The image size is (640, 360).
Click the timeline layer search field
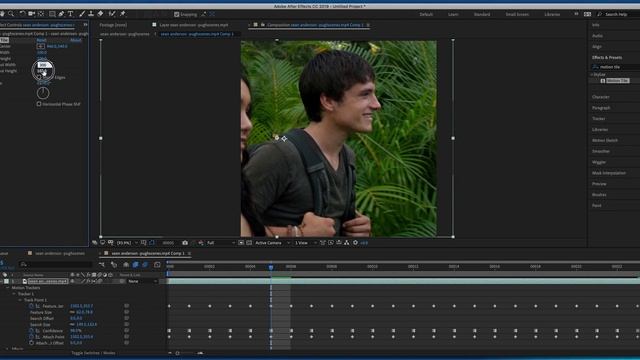[x=56, y=265]
